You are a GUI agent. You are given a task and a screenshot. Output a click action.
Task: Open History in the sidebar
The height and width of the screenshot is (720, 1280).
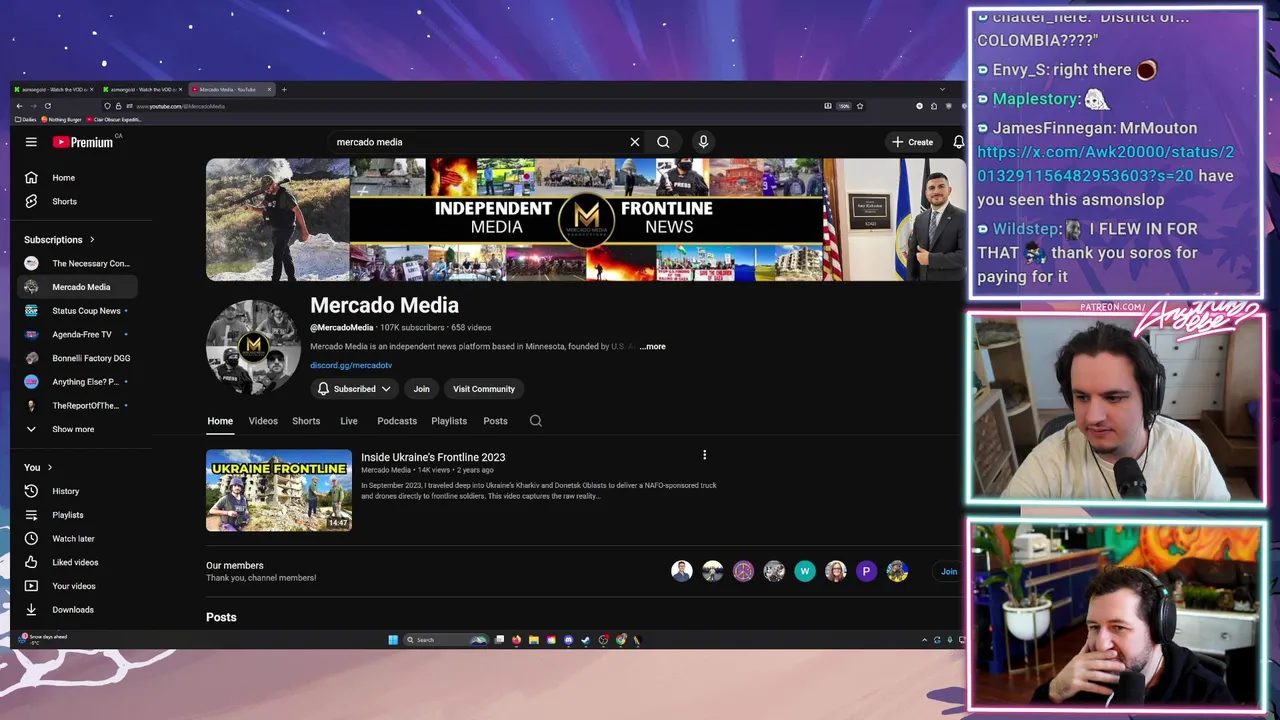tap(78, 491)
